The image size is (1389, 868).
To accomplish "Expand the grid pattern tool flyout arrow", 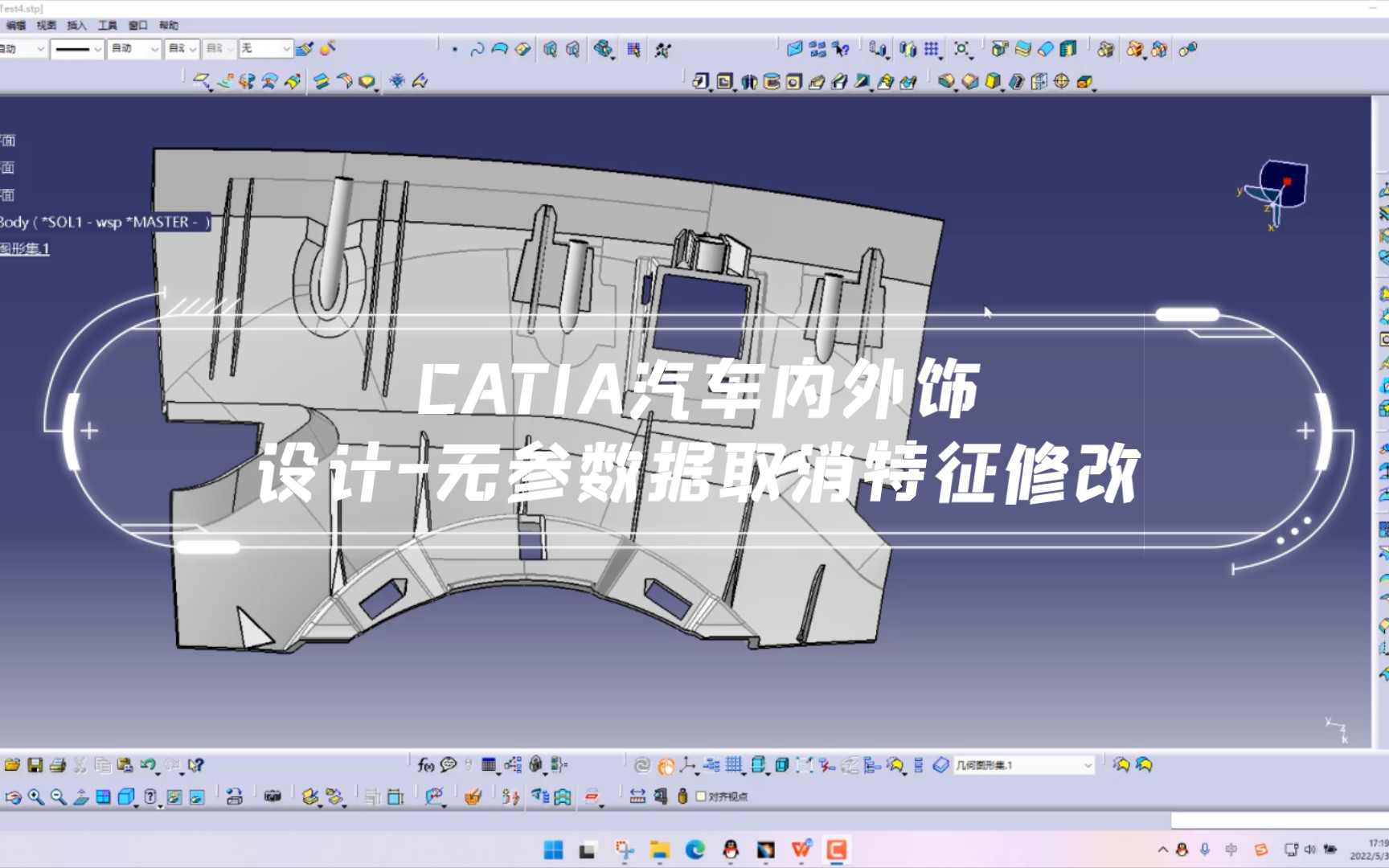I will (x=940, y=58).
